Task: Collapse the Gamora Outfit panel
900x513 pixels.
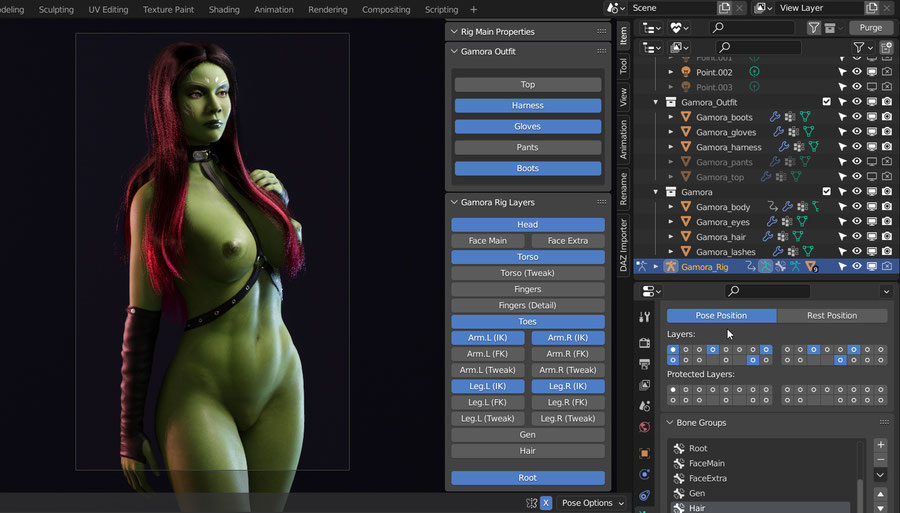Action: tap(454, 51)
